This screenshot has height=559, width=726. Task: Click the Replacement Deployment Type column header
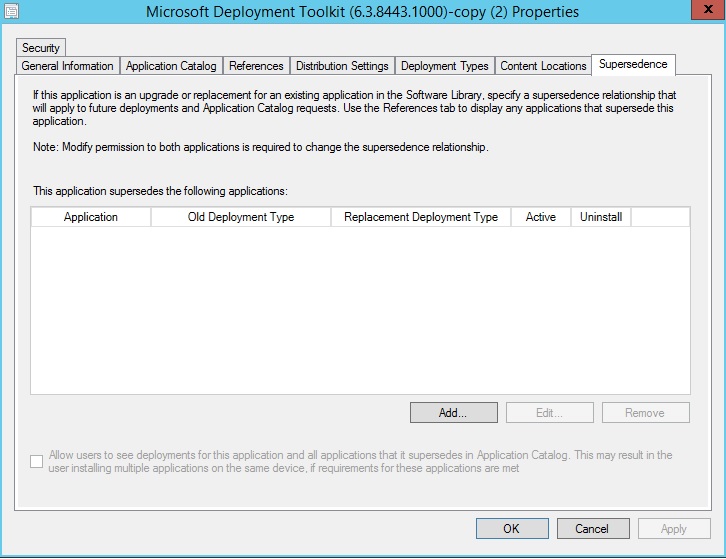pos(421,217)
